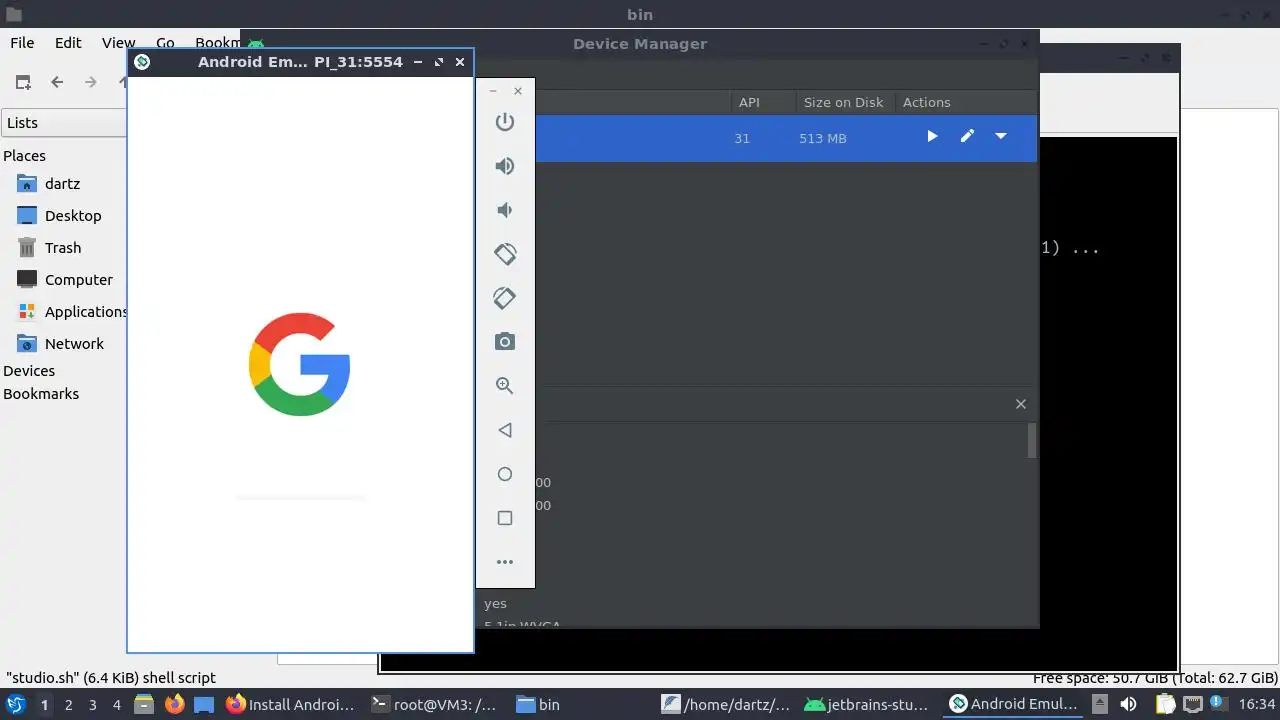Close the emulator toolbar panel

(x=517, y=91)
